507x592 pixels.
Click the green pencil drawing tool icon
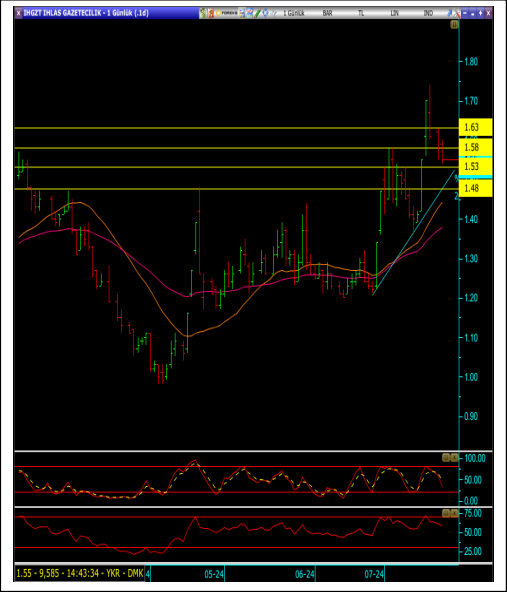point(257,13)
